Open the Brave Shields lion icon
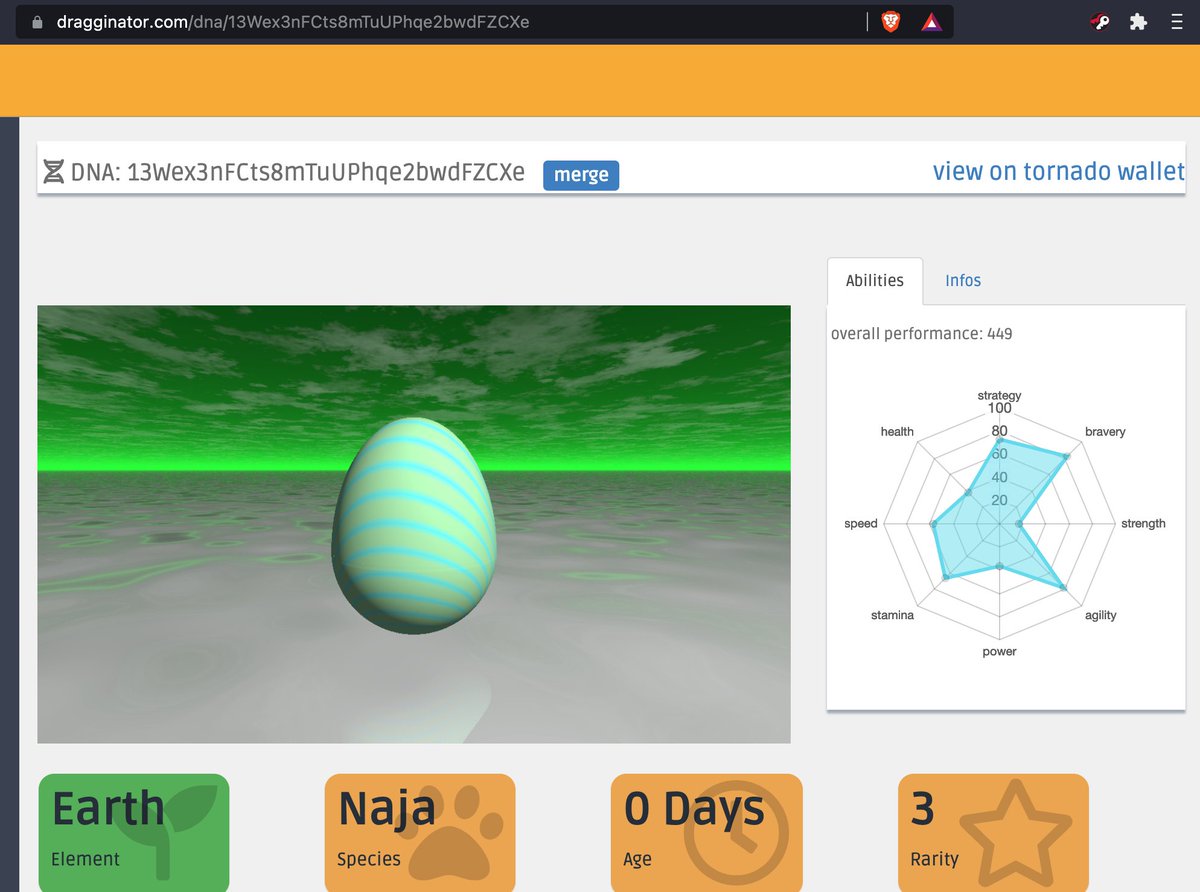Screen dimensions: 1200x892 pyautogui.click(x=890, y=22)
